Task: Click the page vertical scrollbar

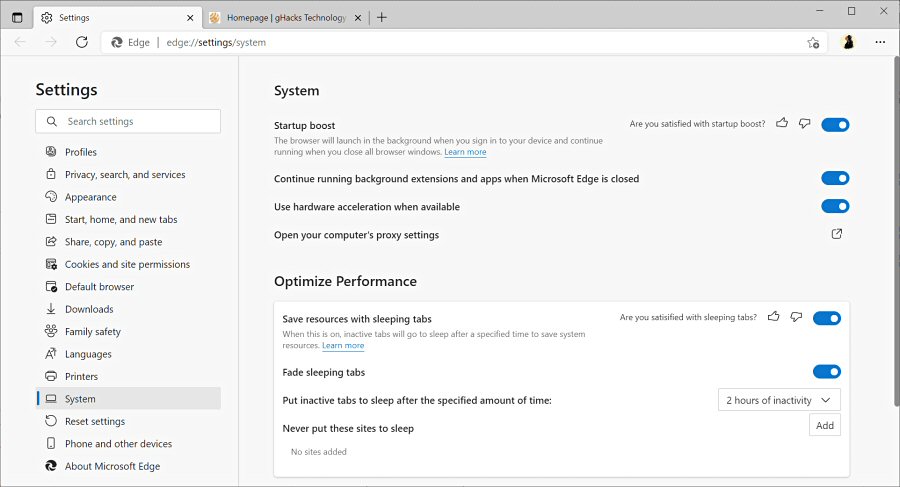Action: coord(896,230)
